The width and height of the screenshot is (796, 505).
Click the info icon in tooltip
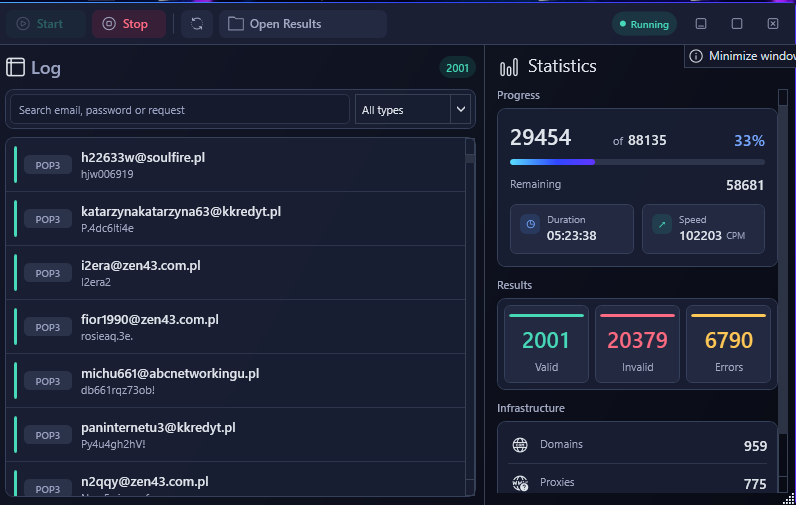[x=696, y=56]
